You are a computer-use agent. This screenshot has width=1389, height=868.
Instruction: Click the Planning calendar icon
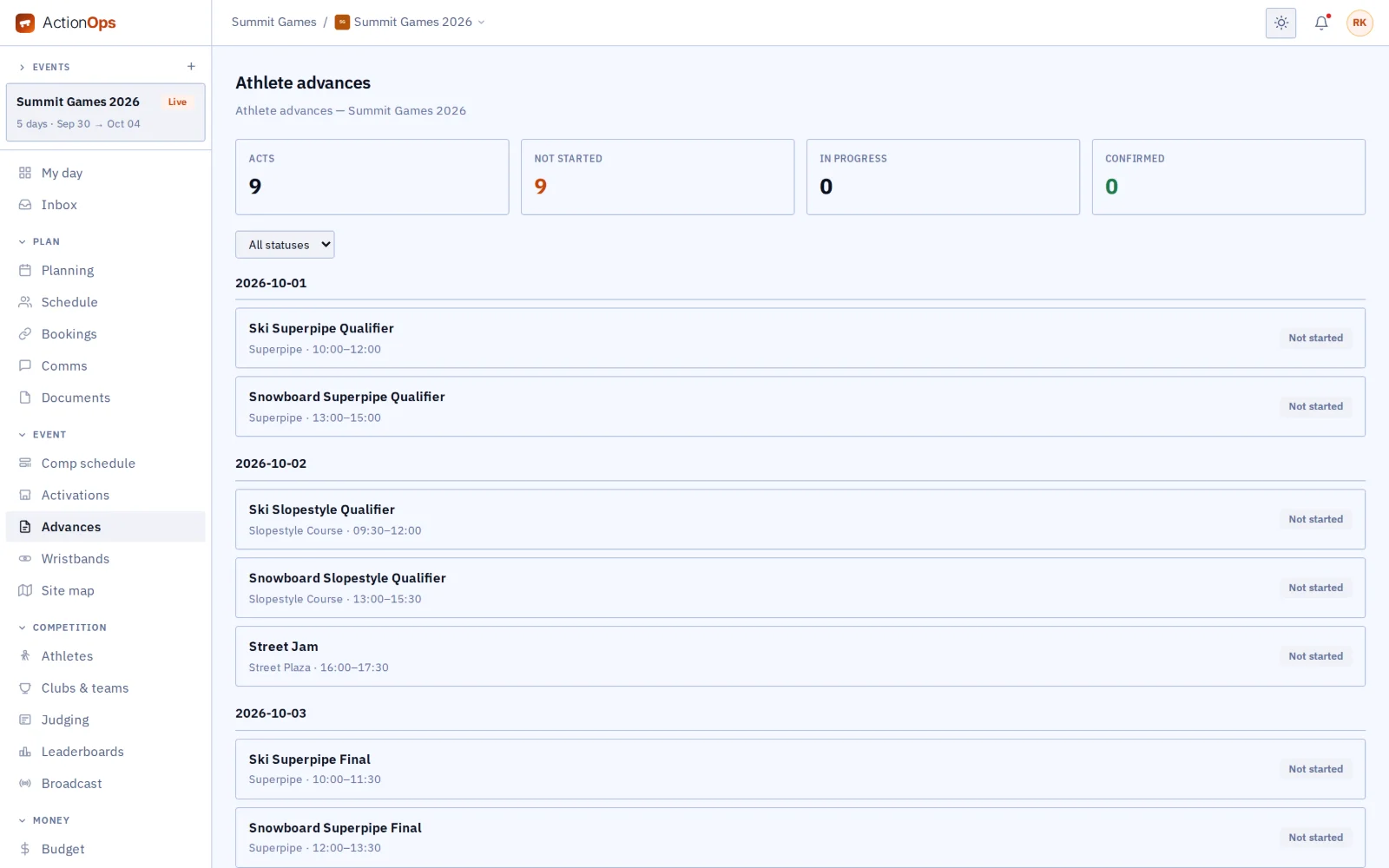click(x=25, y=270)
